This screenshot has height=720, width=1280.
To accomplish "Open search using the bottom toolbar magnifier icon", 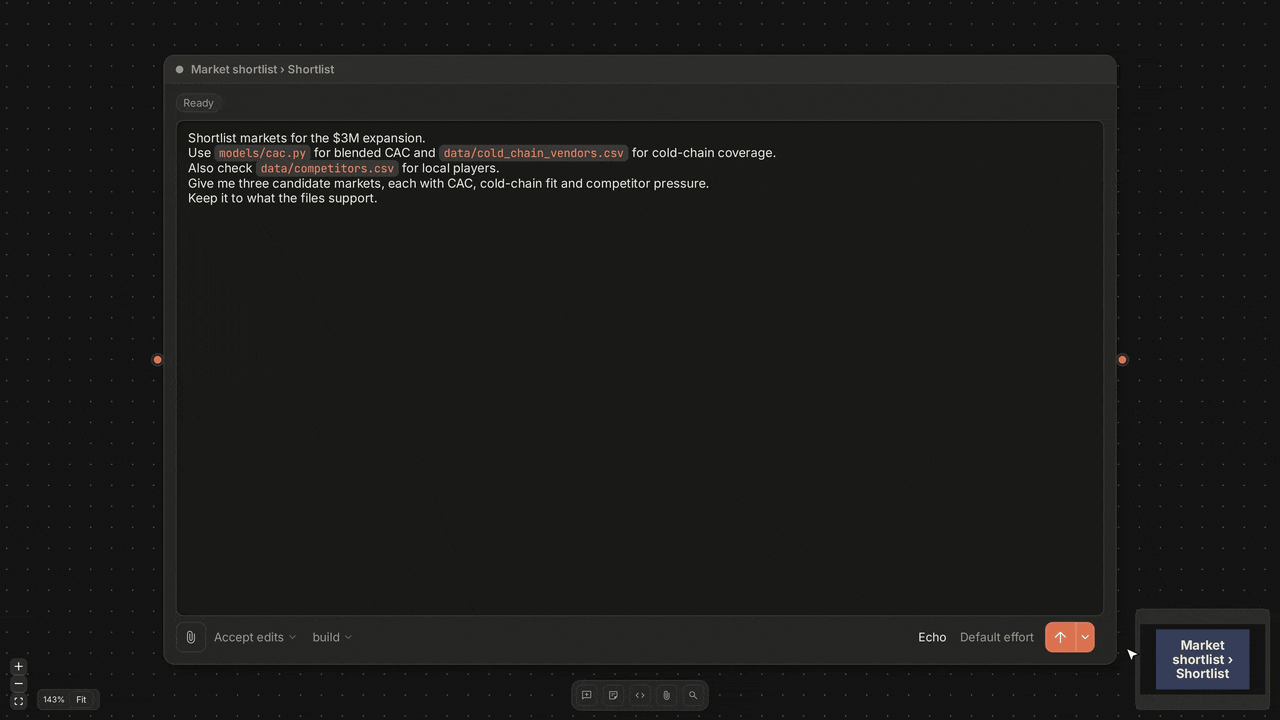I will tap(693, 695).
